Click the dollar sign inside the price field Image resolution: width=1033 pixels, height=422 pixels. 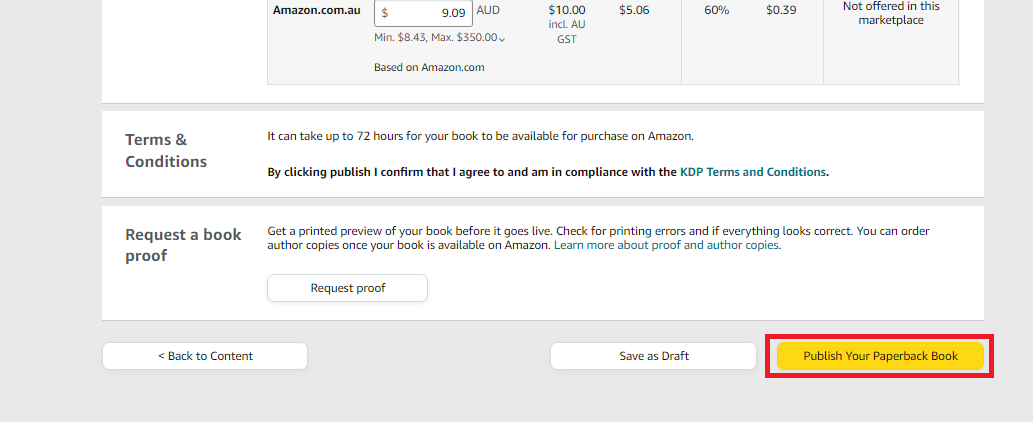[385, 13]
